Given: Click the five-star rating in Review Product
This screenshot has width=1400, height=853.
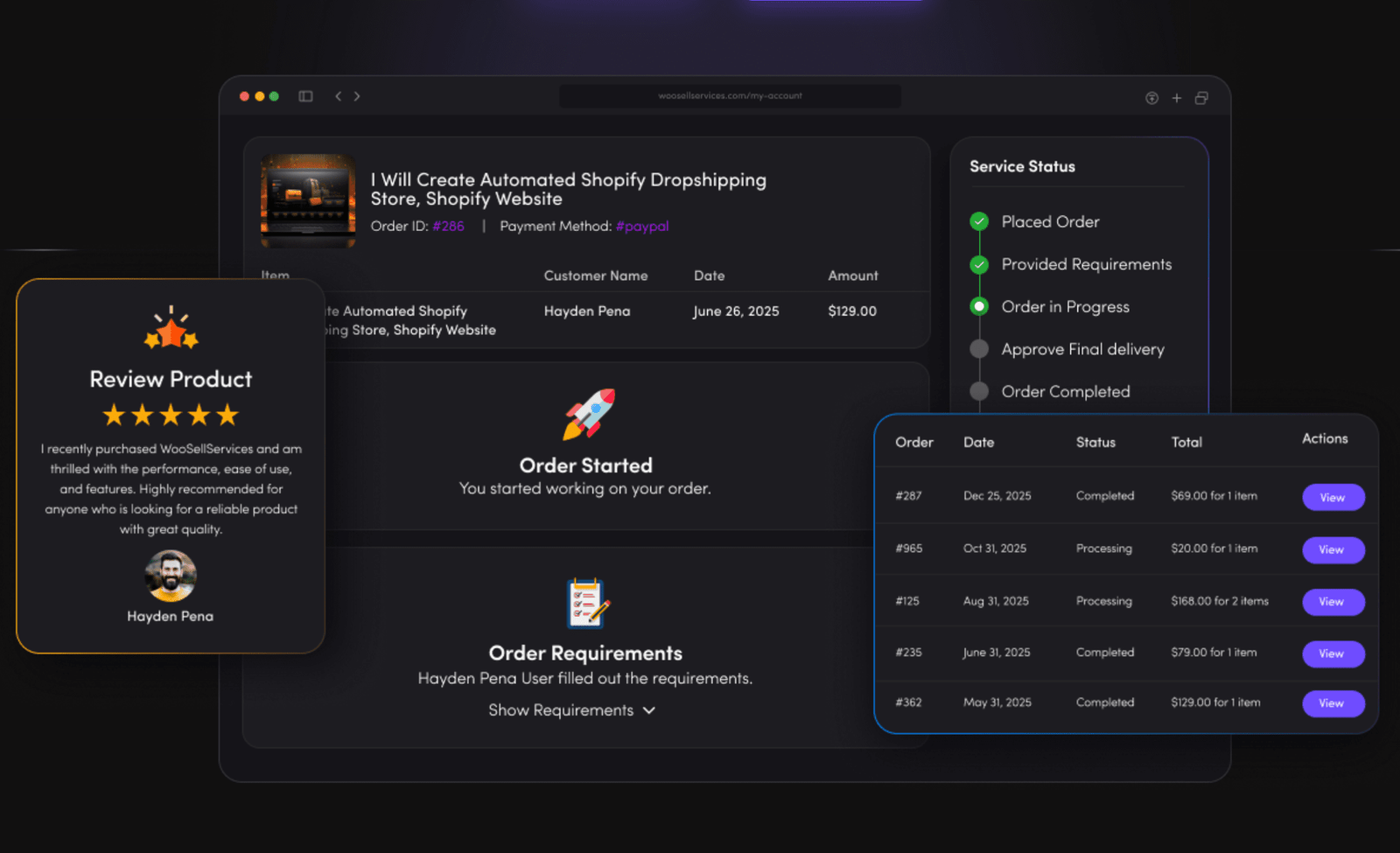Looking at the screenshot, I should pos(171,415).
